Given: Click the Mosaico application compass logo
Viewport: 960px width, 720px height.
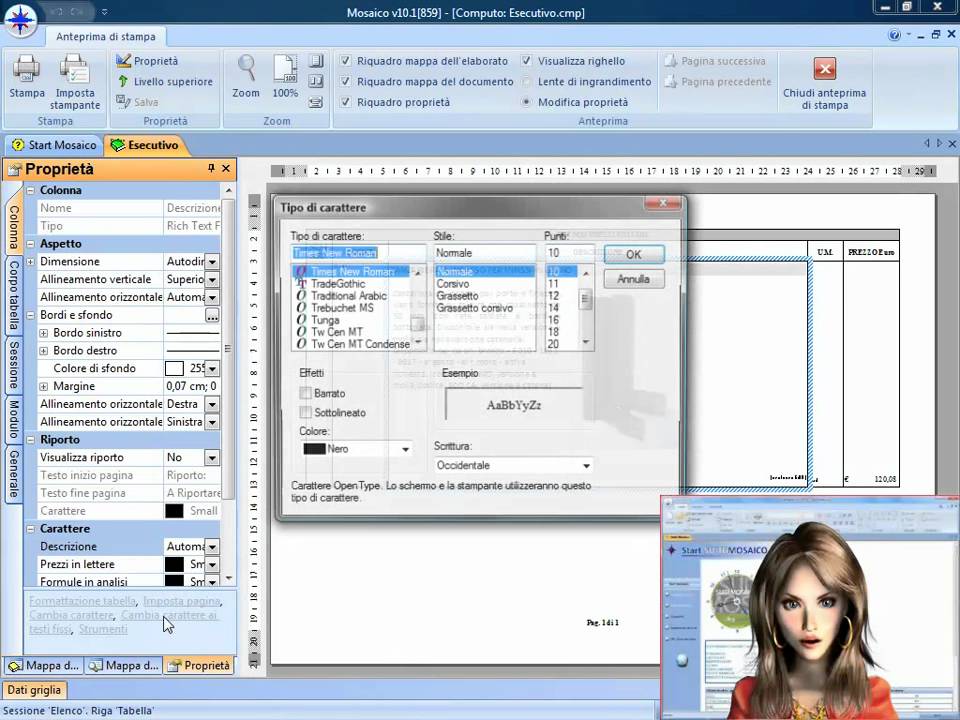Looking at the screenshot, I should point(20,20).
